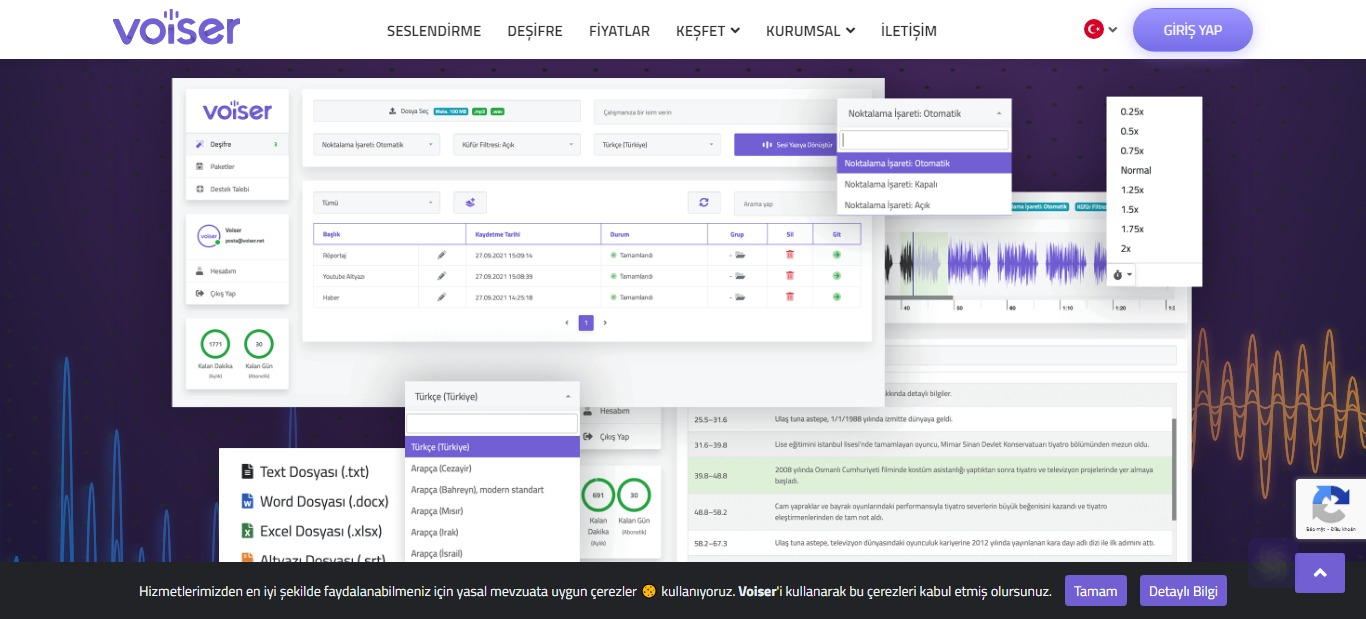Expand the KURUMSAL menu
This screenshot has width=1366, height=619.
click(x=811, y=31)
